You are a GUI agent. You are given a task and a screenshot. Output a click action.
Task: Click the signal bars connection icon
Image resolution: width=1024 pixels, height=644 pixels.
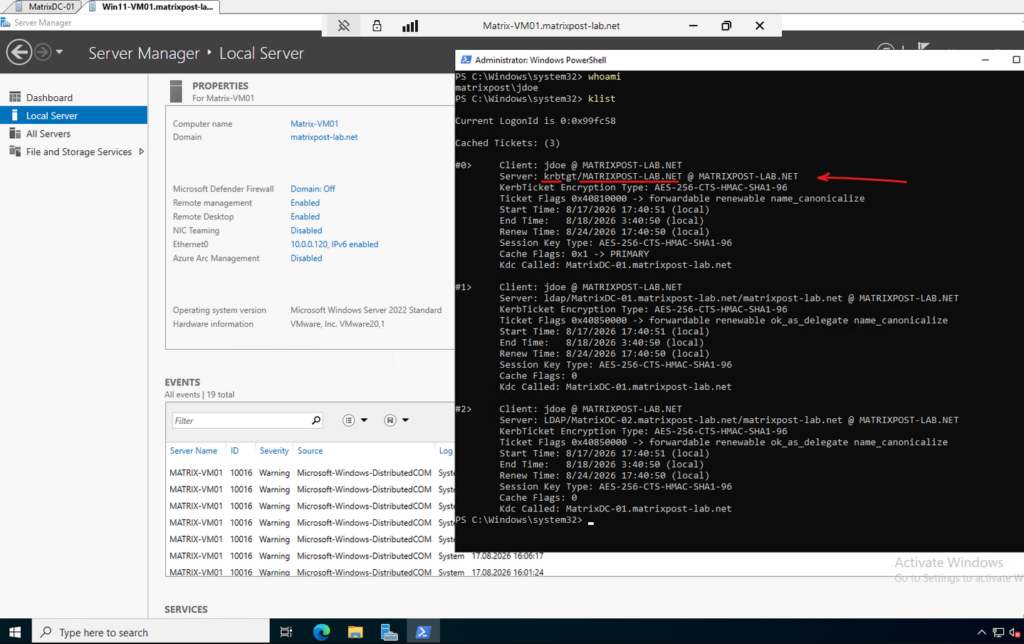coord(410,26)
